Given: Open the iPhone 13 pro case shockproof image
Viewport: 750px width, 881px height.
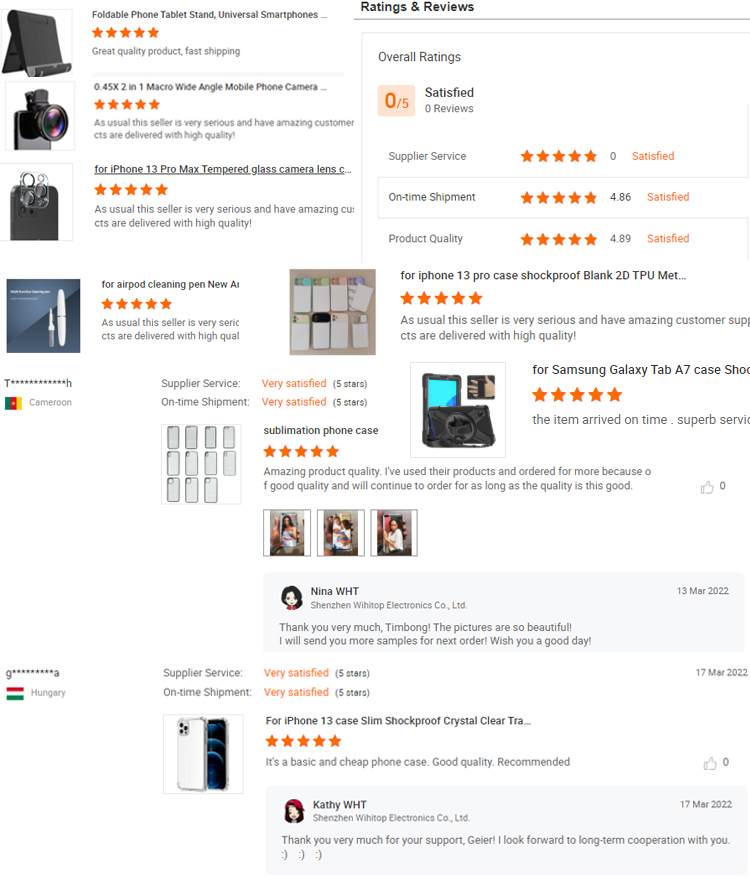Looking at the screenshot, I should point(333,312).
